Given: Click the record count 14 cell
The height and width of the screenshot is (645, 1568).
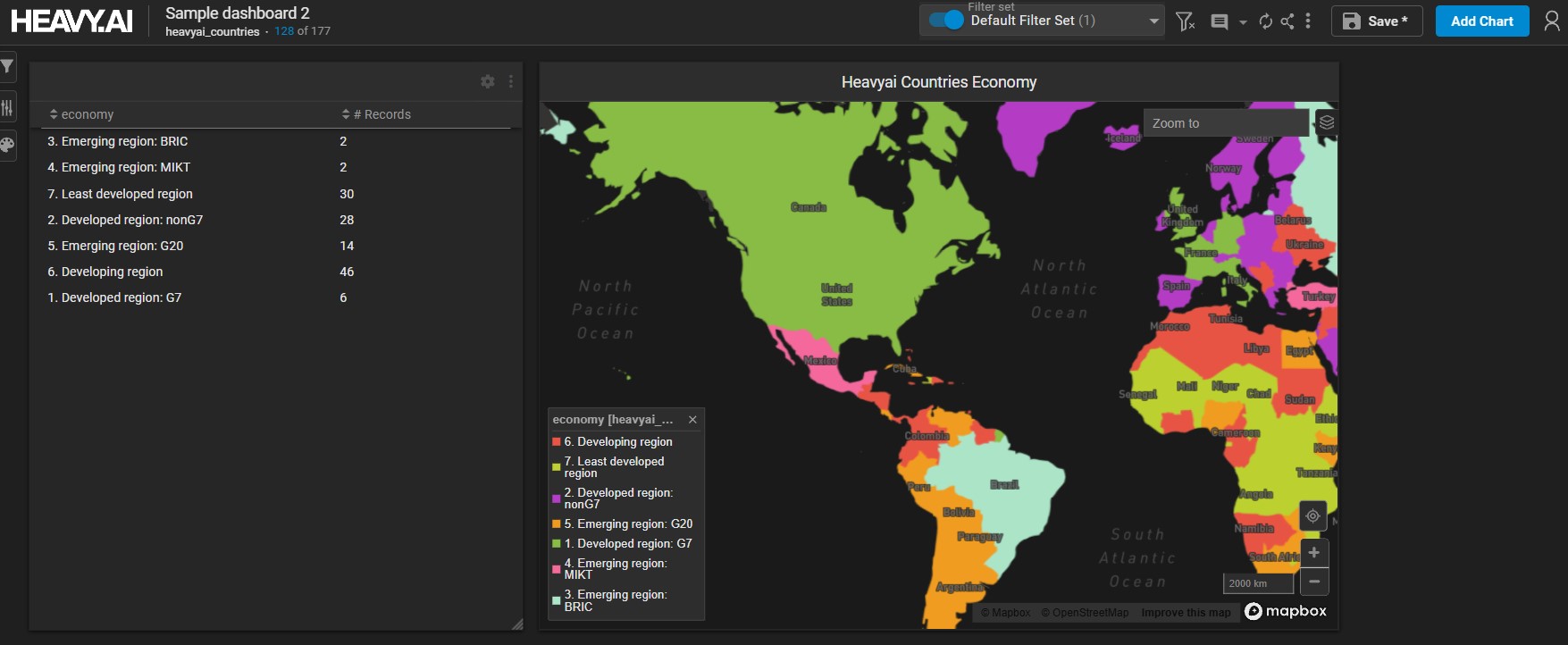Looking at the screenshot, I should (x=347, y=246).
